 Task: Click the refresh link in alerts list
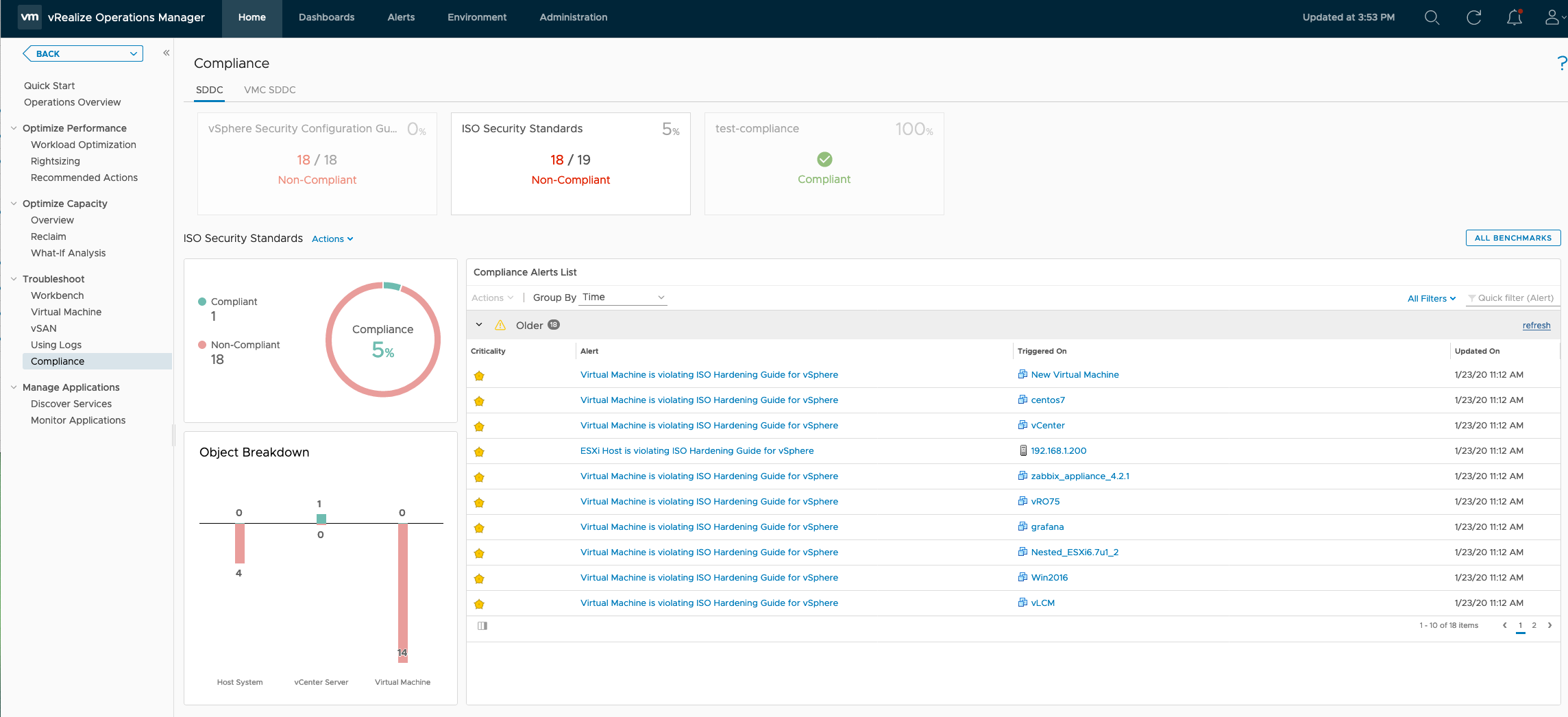(x=1536, y=326)
